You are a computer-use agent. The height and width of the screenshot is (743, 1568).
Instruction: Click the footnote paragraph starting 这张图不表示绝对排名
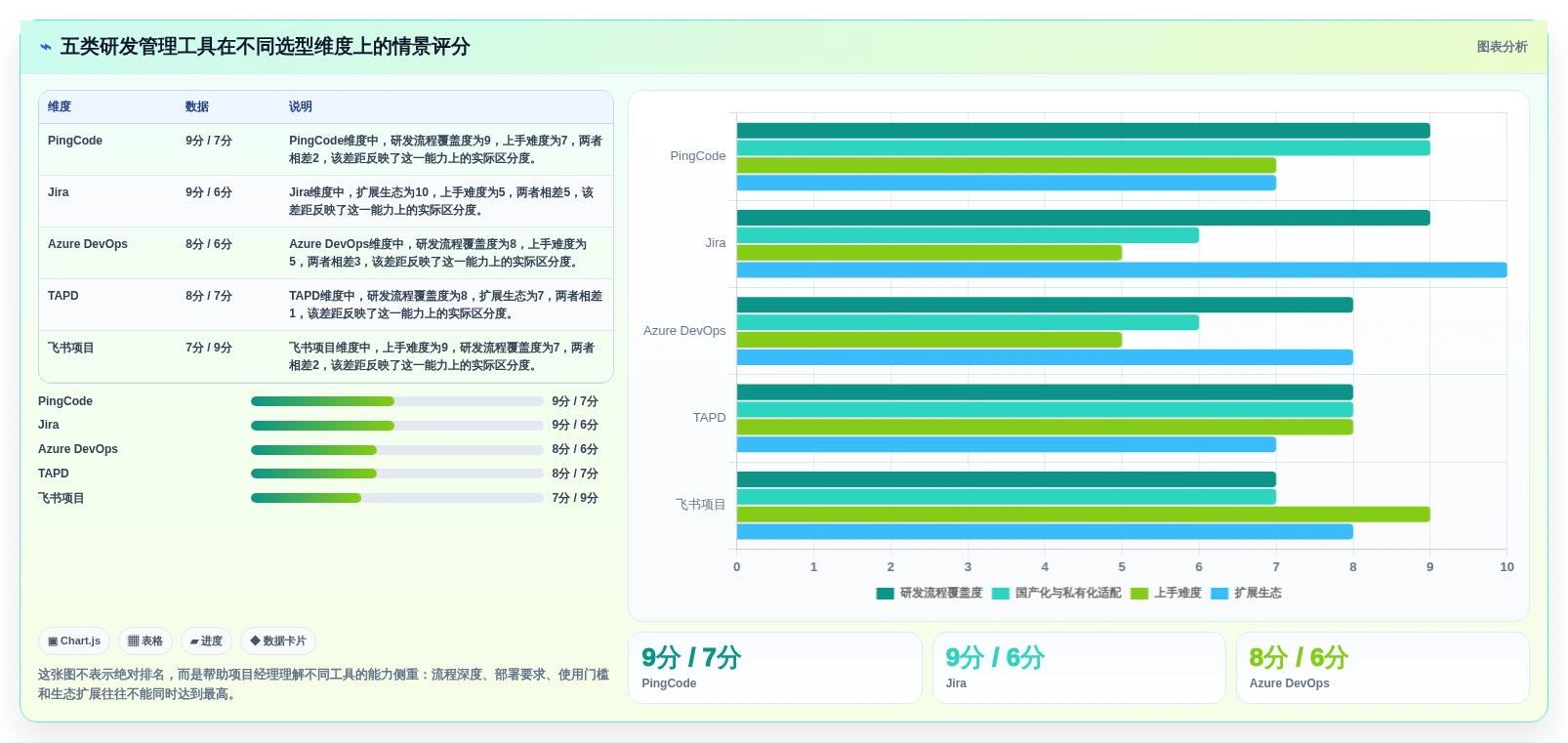[323, 684]
